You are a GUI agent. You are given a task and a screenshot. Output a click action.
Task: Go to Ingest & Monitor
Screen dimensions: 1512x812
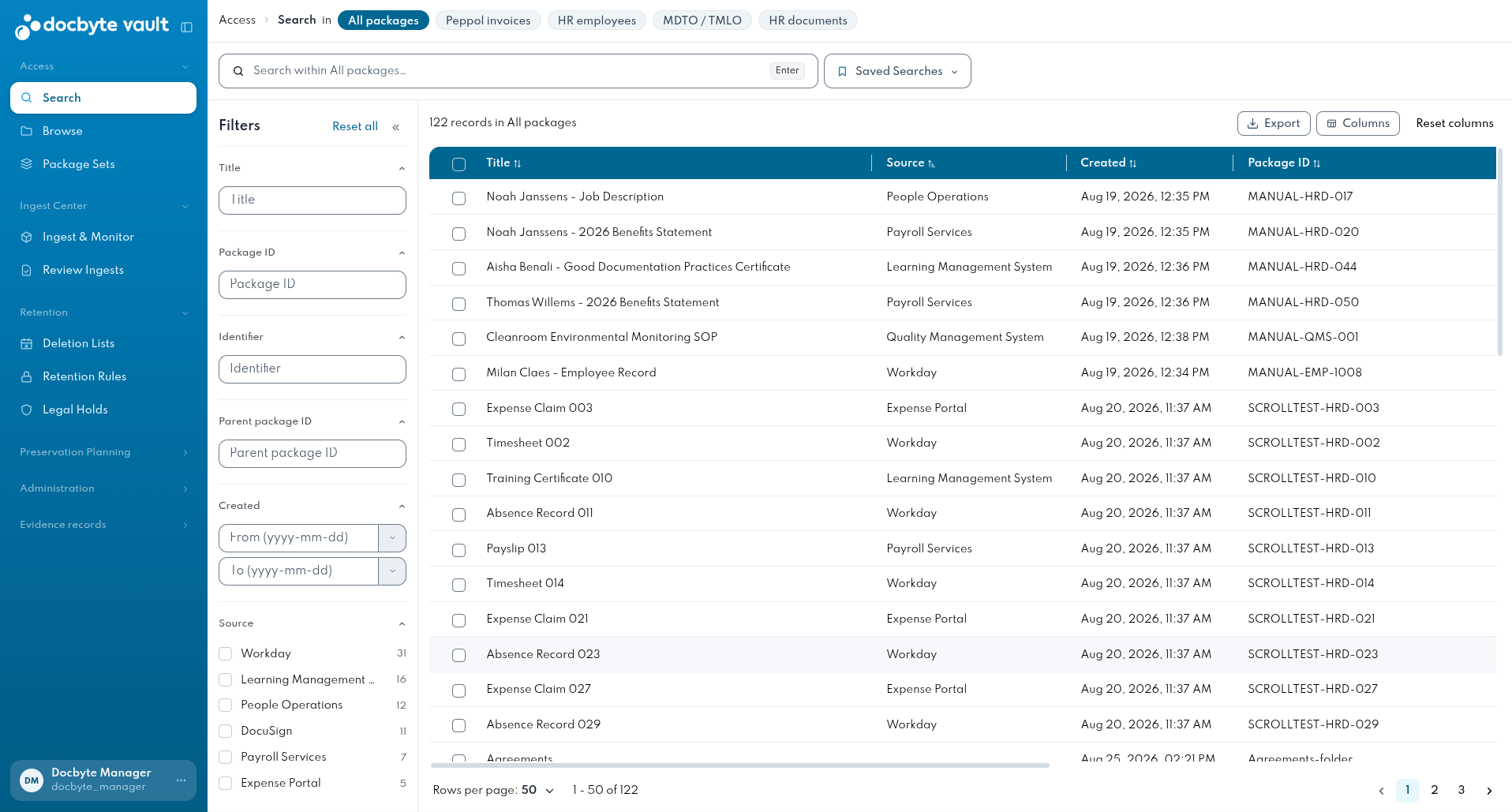103,237
